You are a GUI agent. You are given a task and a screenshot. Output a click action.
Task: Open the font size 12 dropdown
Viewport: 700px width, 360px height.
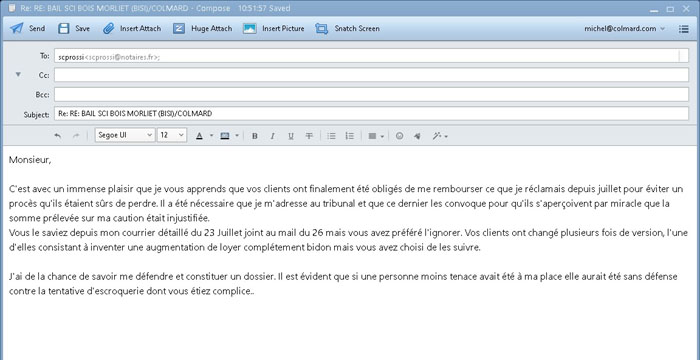coord(172,135)
